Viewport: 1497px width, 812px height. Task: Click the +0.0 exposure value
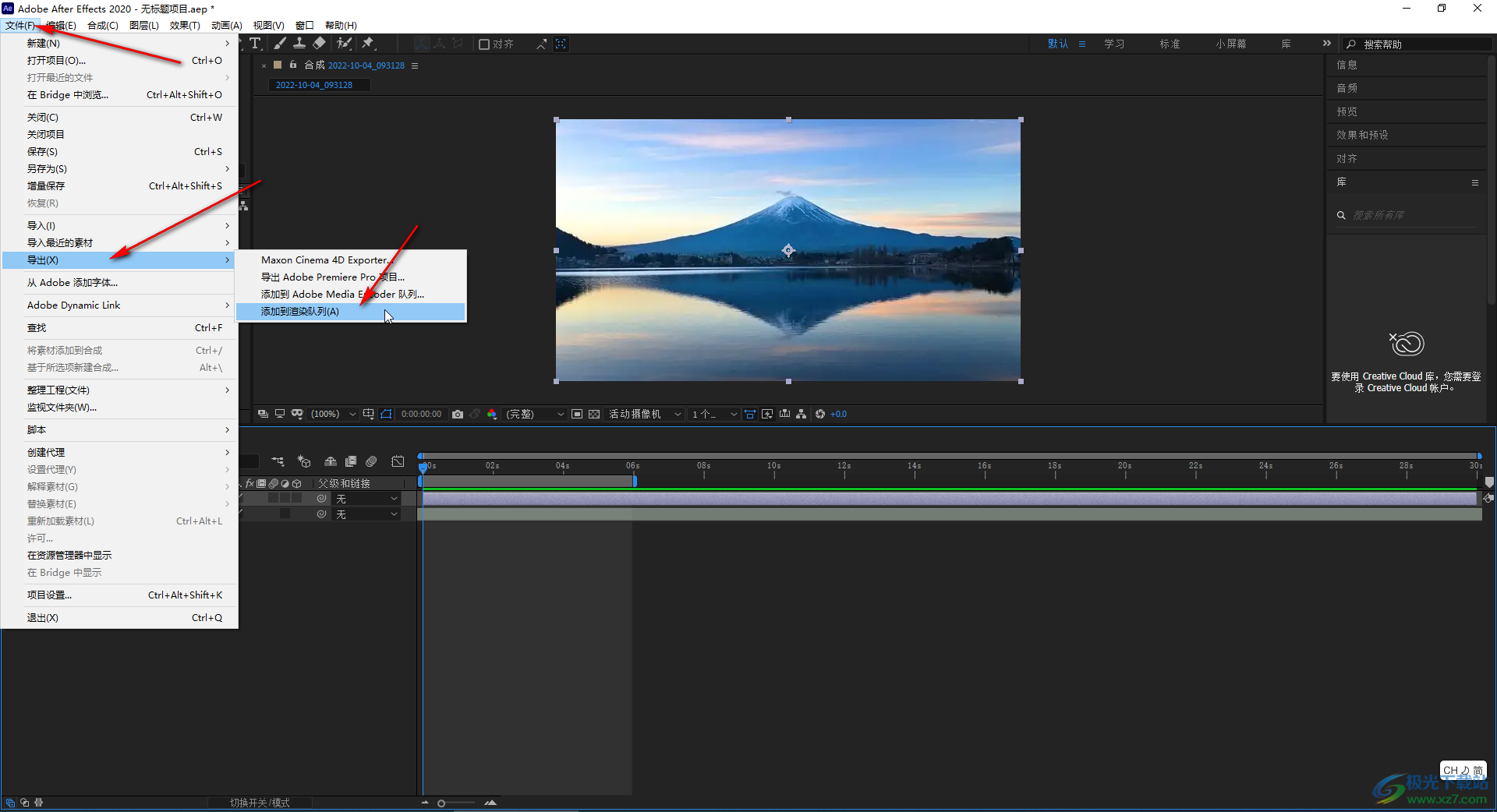coord(839,414)
